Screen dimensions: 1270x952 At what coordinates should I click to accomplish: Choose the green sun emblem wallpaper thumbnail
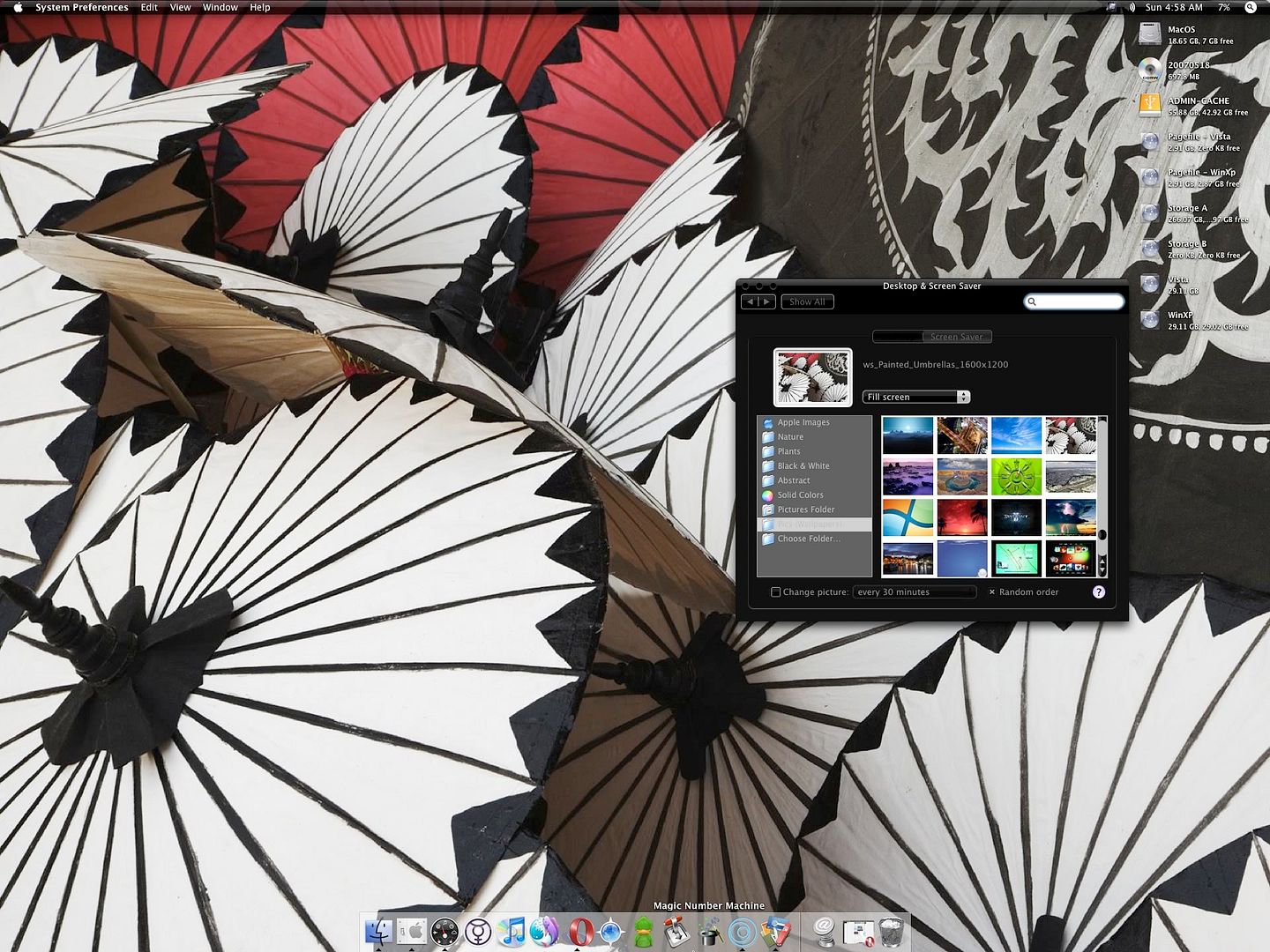pos(1017,477)
